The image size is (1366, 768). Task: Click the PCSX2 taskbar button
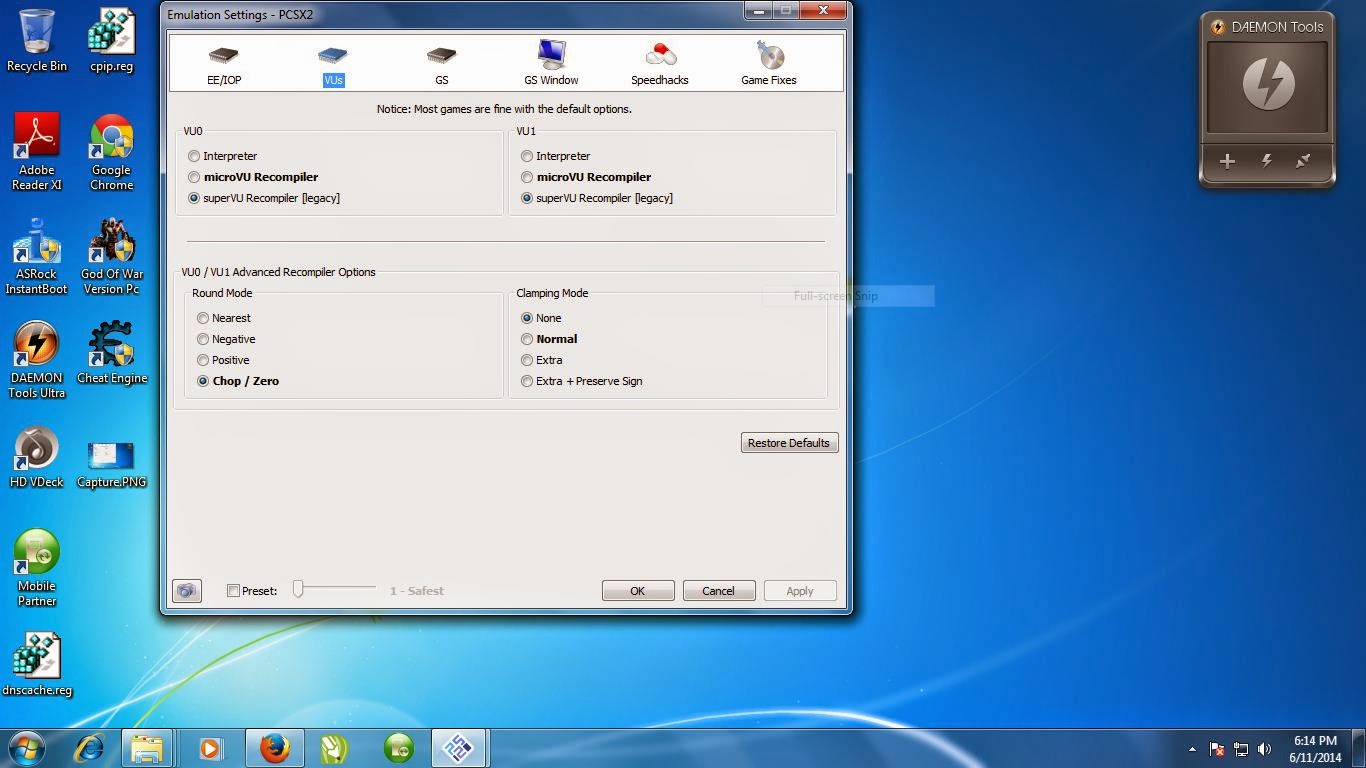pos(459,748)
